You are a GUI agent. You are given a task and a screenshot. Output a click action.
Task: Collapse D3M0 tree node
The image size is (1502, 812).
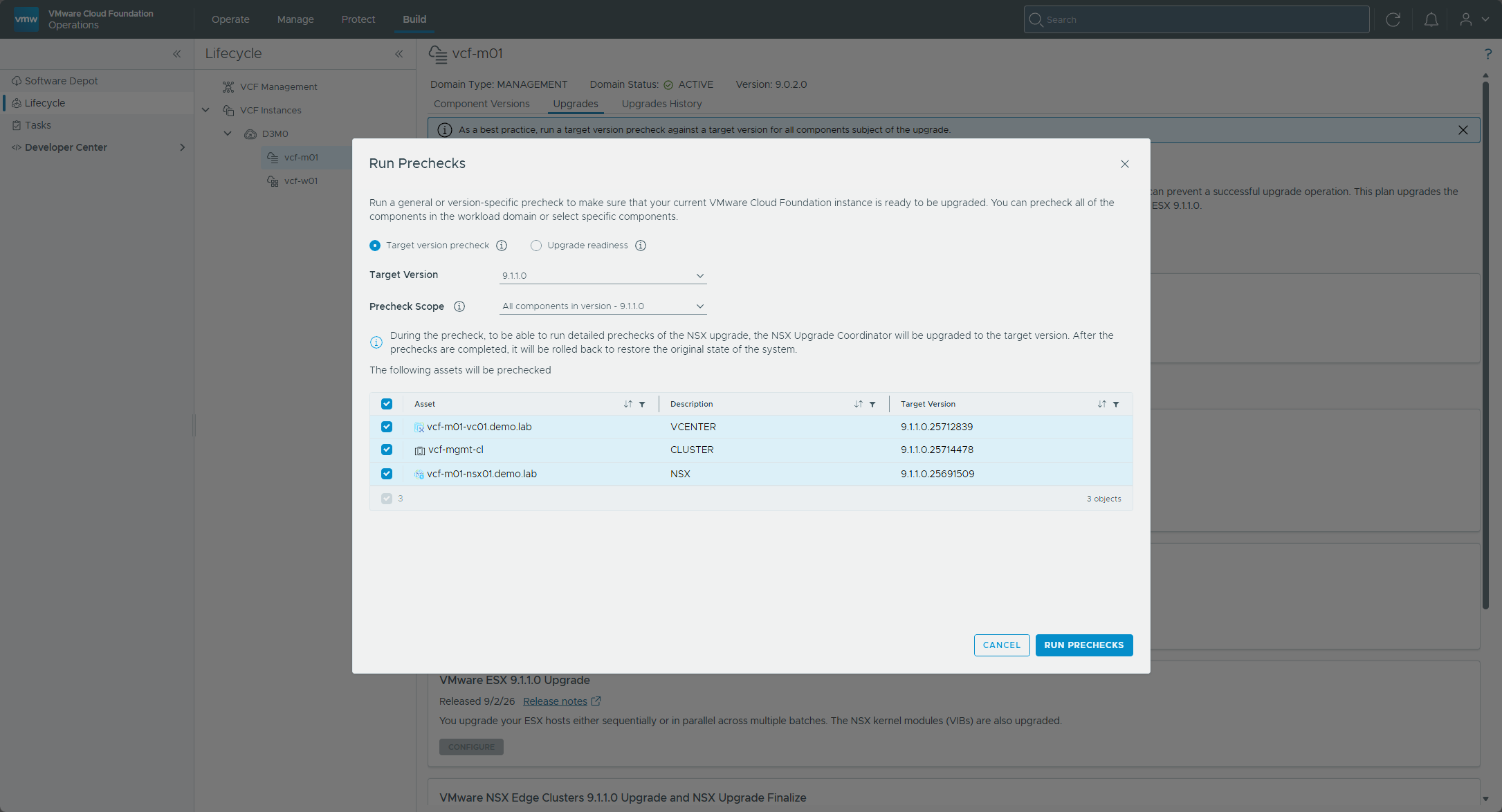228,133
